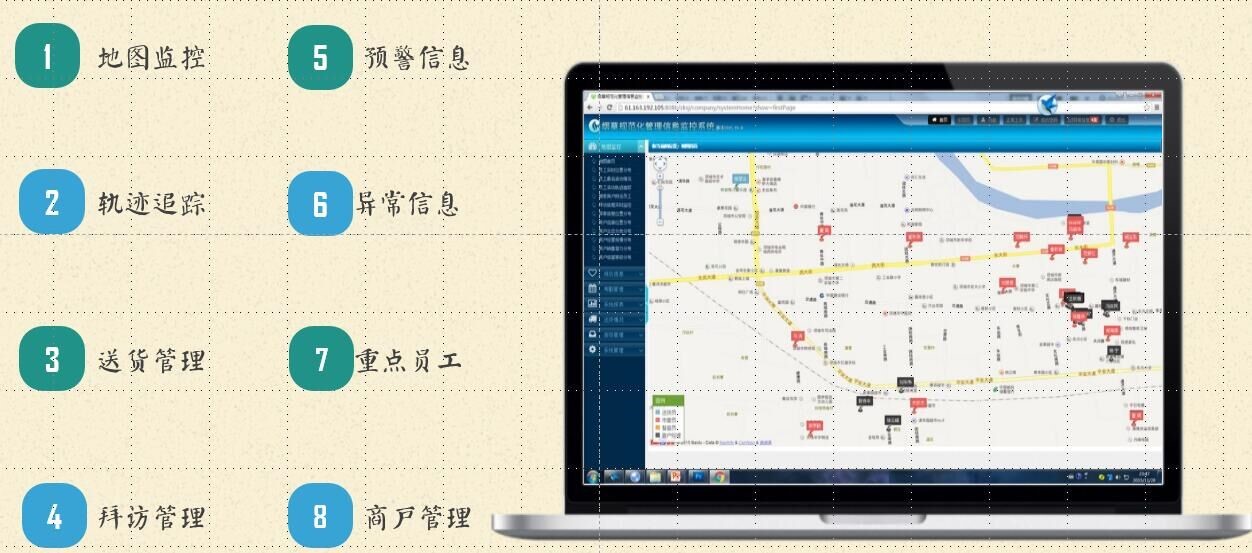Open Chrome from the Windows taskbar
The width and height of the screenshot is (1252, 553).
pyautogui.click(x=718, y=477)
